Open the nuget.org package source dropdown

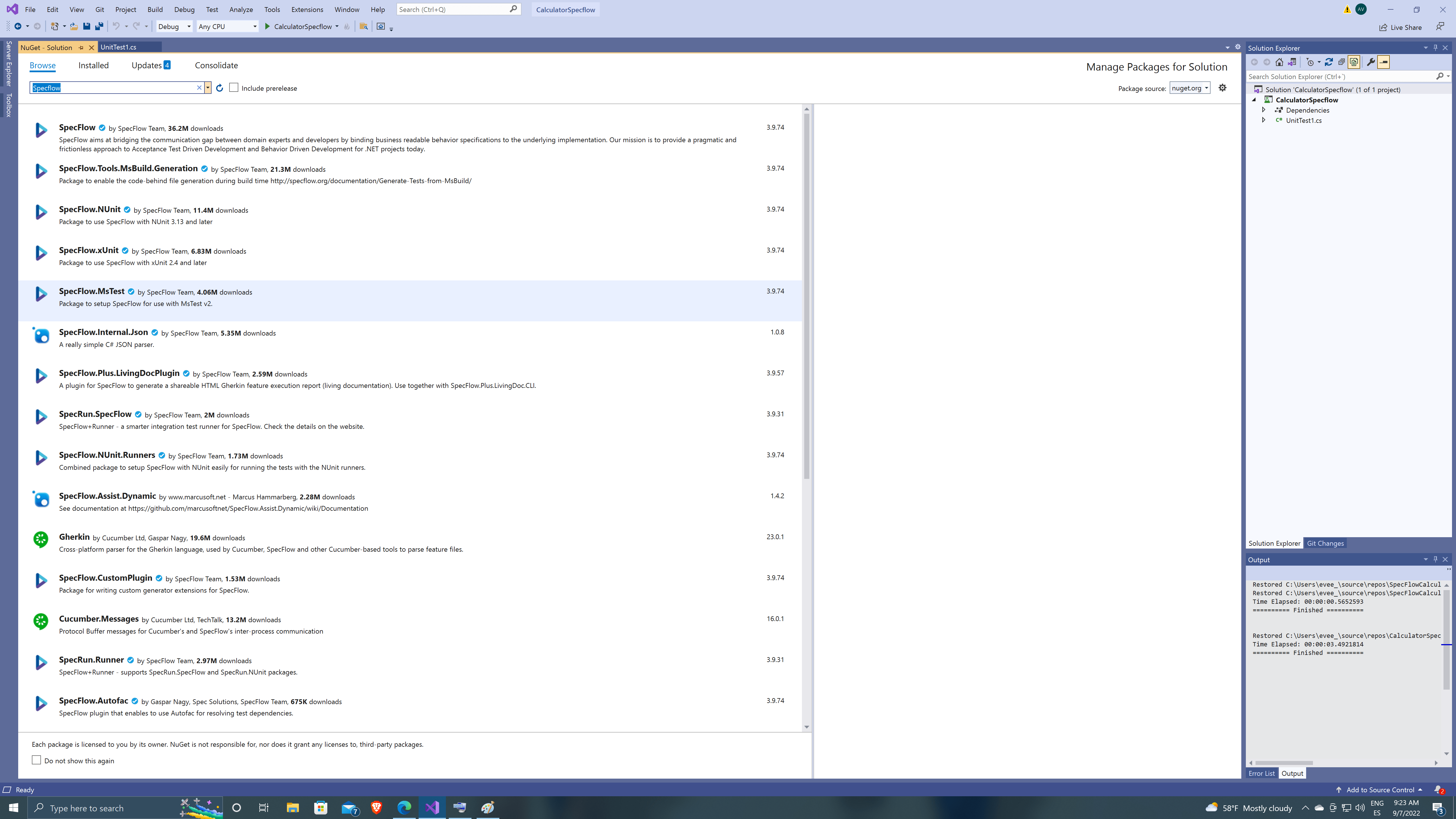click(1190, 88)
